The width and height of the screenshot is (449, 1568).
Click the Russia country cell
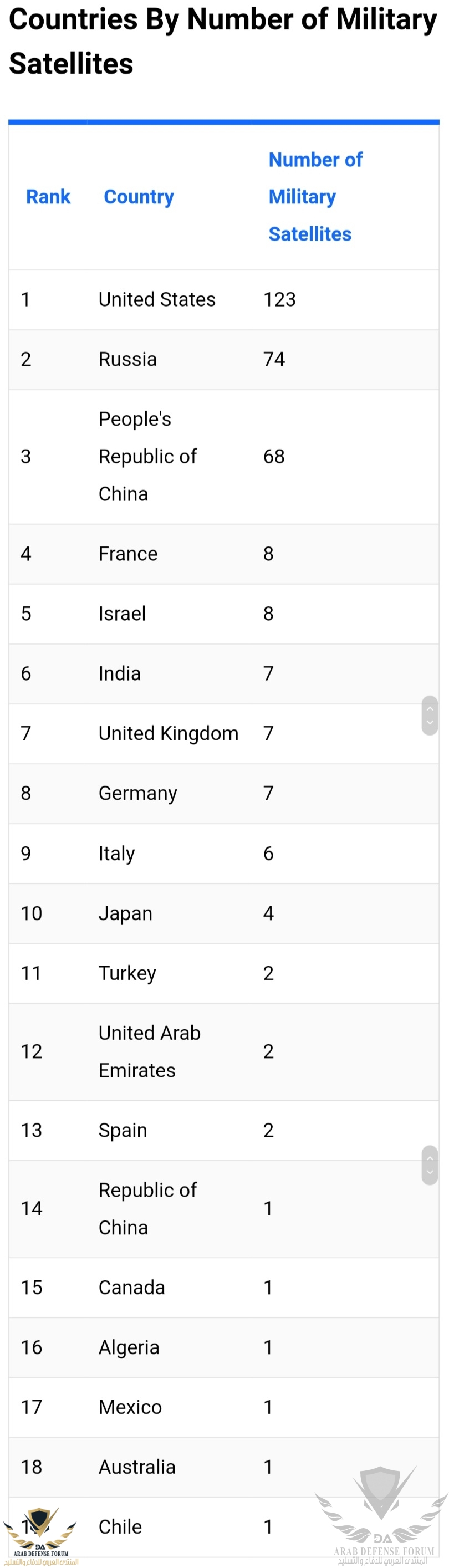pos(127,359)
